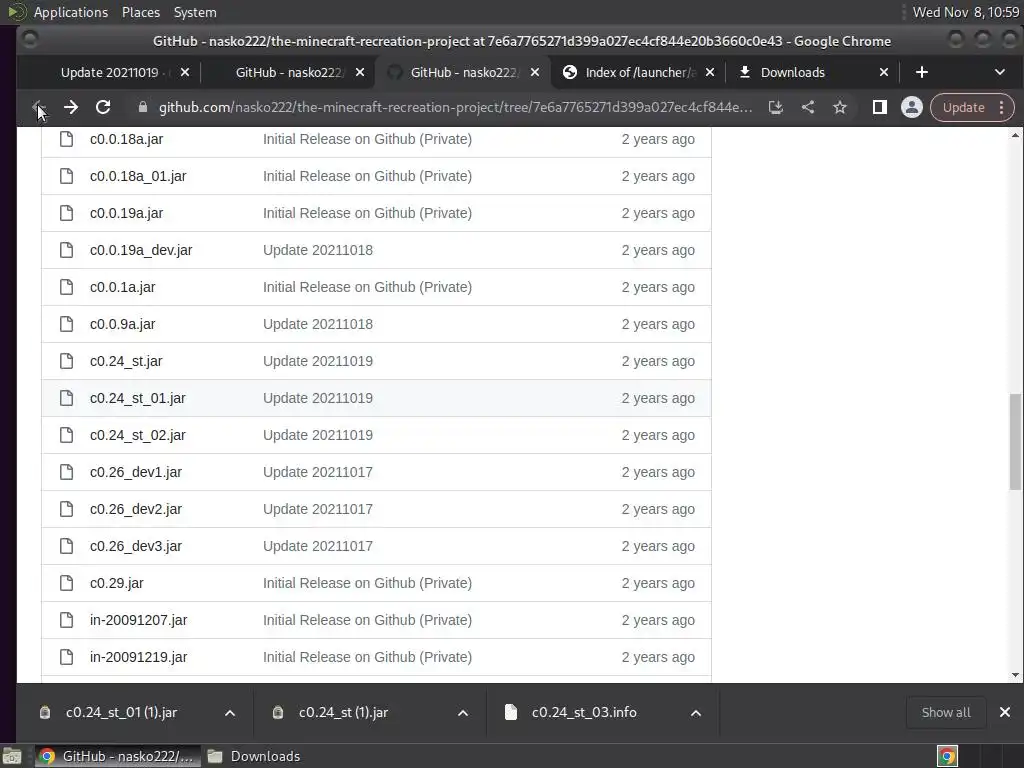Open the c0.26_dev1.jar file link

[136, 472]
